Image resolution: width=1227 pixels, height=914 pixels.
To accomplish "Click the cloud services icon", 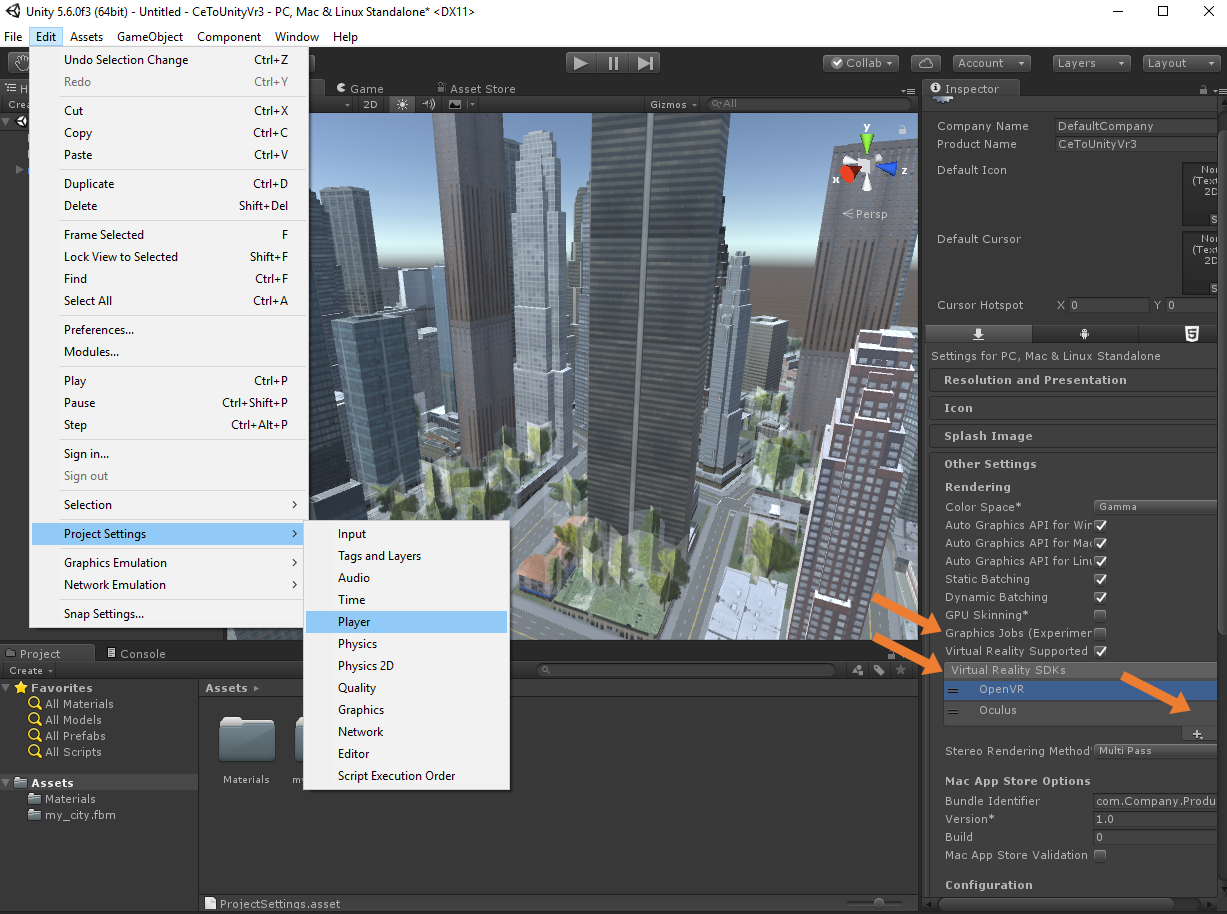I will coord(927,63).
